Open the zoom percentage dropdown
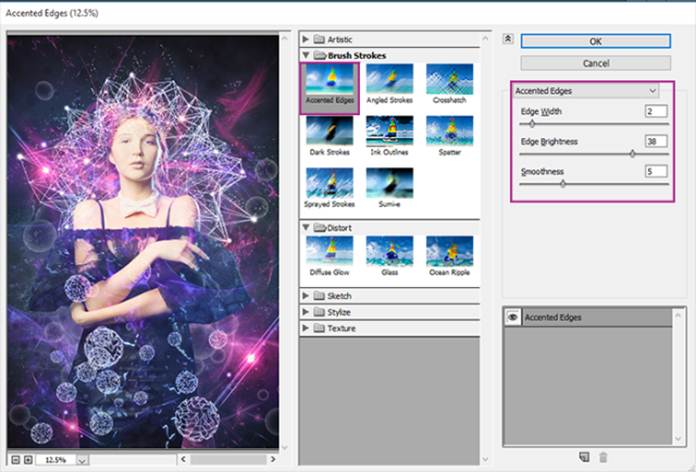The width and height of the screenshot is (696, 472). [x=82, y=461]
